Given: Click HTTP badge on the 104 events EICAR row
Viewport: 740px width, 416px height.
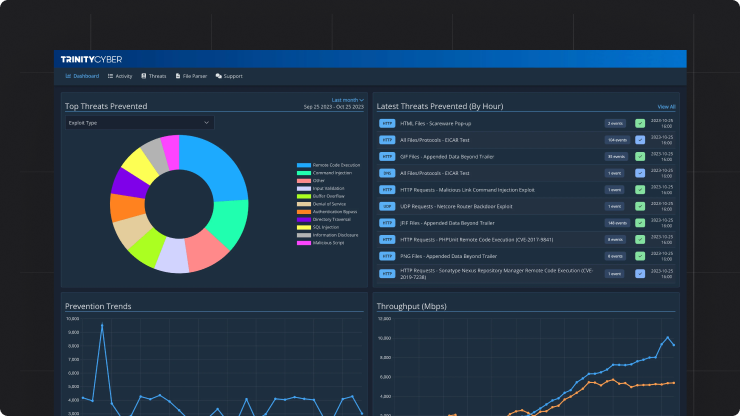Looking at the screenshot, I should coord(387,140).
